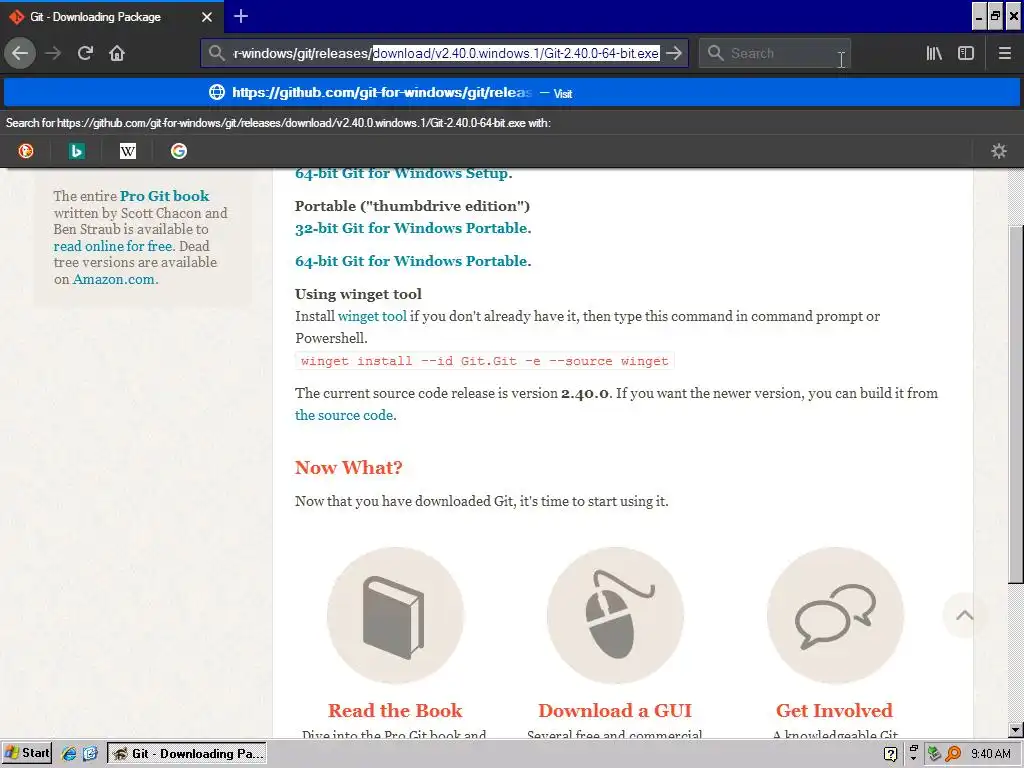Viewport: 1024px width, 768px height.
Task: Open the Windows Start menu
Action: pos(27,753)
